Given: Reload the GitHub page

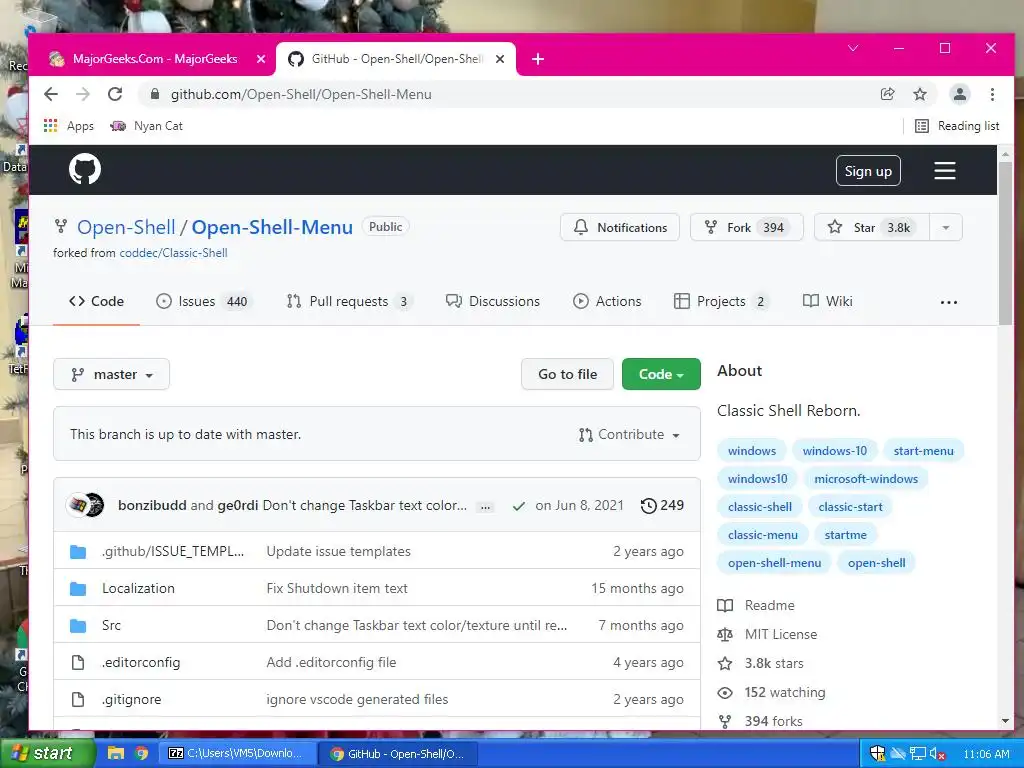Looking at the screenshot, I should [x=115, y=94].
